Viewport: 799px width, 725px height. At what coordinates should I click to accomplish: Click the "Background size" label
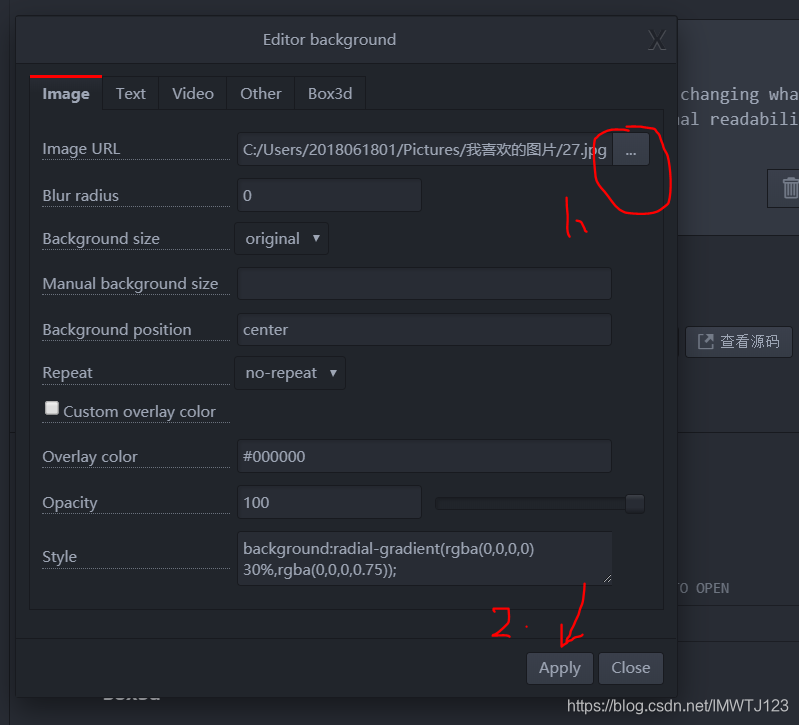pos(101,238)
